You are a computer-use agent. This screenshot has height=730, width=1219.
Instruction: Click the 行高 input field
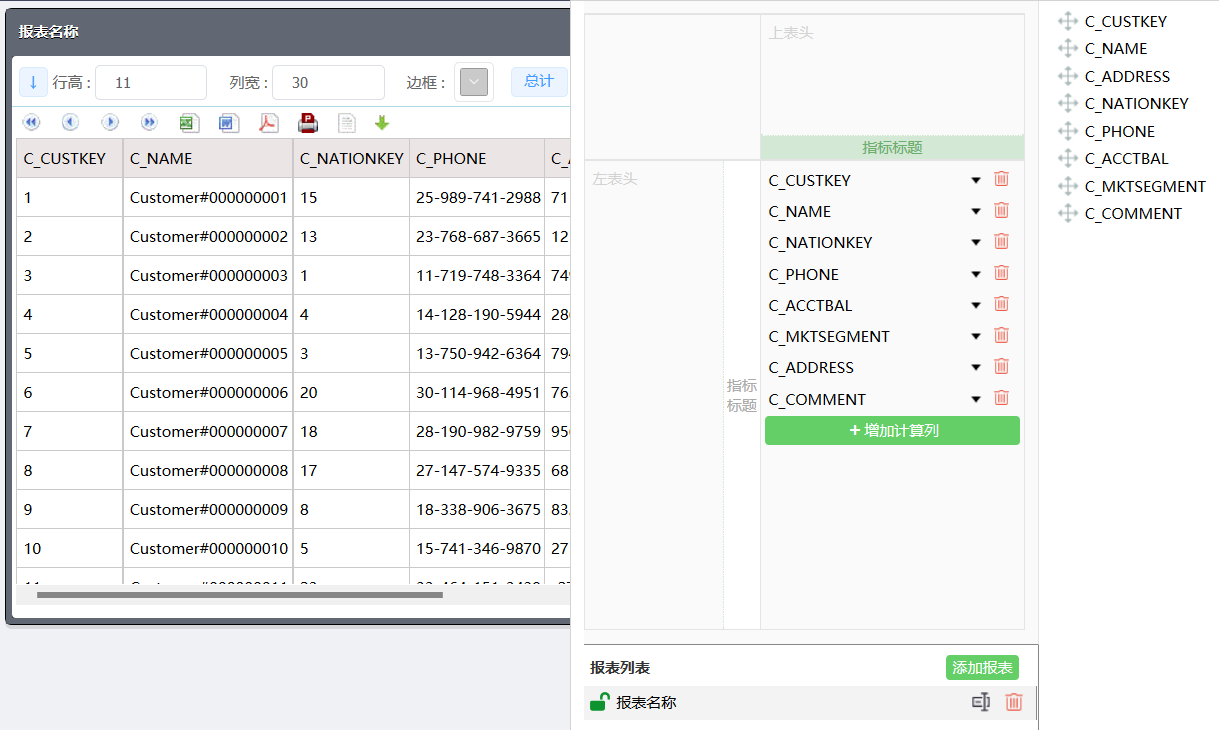click(151, 83)
